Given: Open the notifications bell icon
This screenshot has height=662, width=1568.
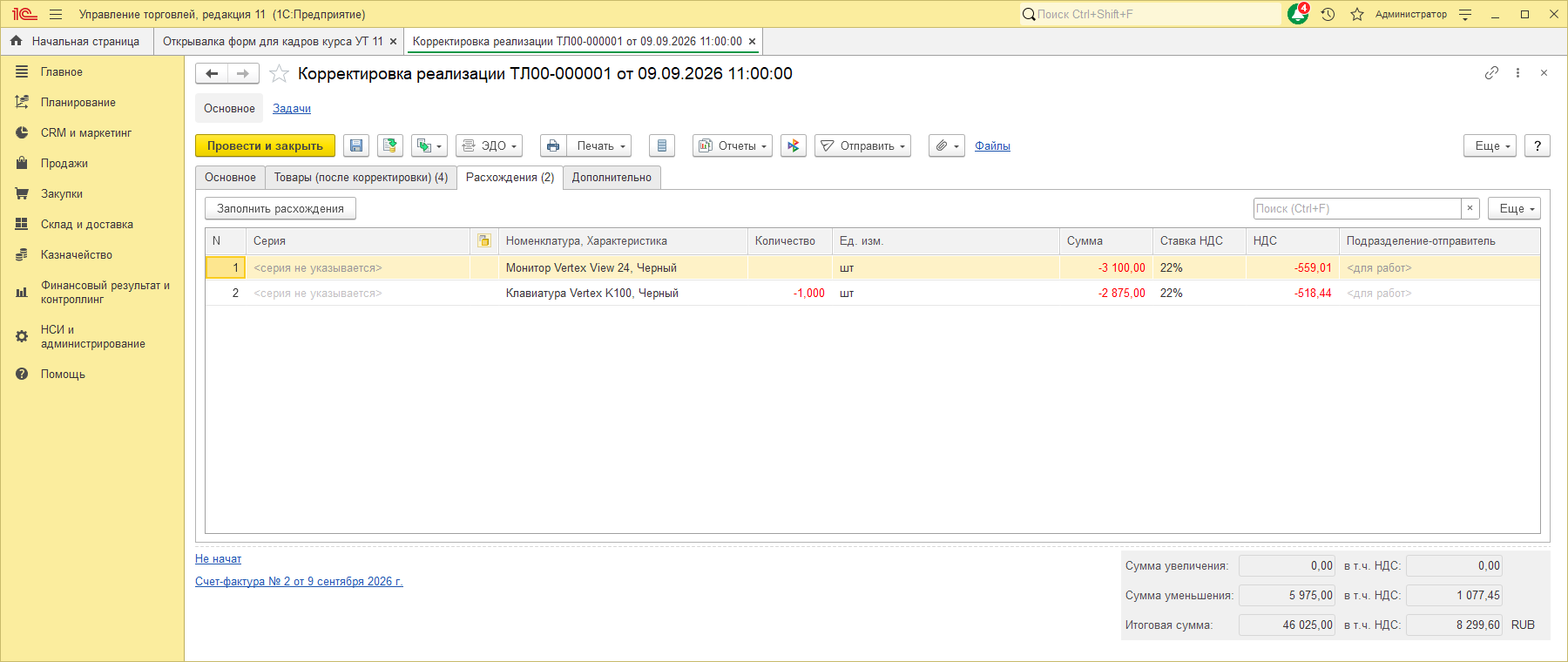Looking at the screenshot, I should (x=1298, y=14).
